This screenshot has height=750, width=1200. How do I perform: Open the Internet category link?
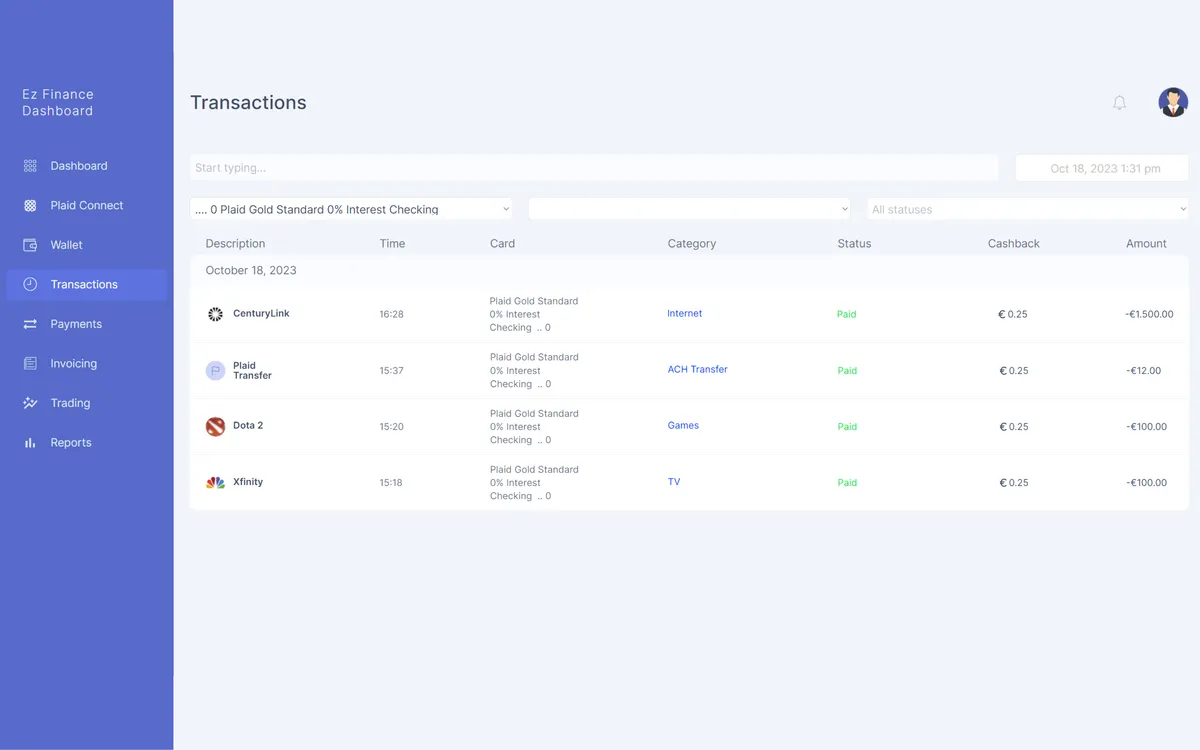point(685,313)
